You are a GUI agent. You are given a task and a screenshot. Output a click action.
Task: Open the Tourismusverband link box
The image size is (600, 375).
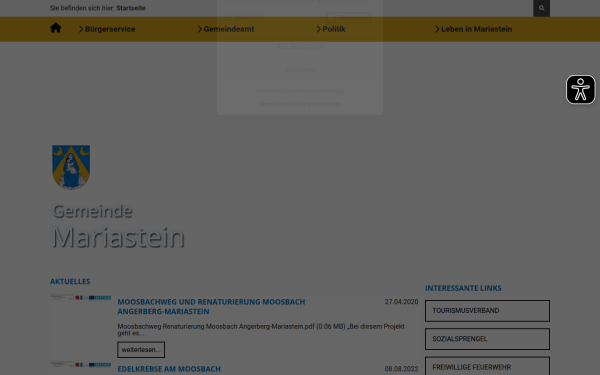[487, 311]
